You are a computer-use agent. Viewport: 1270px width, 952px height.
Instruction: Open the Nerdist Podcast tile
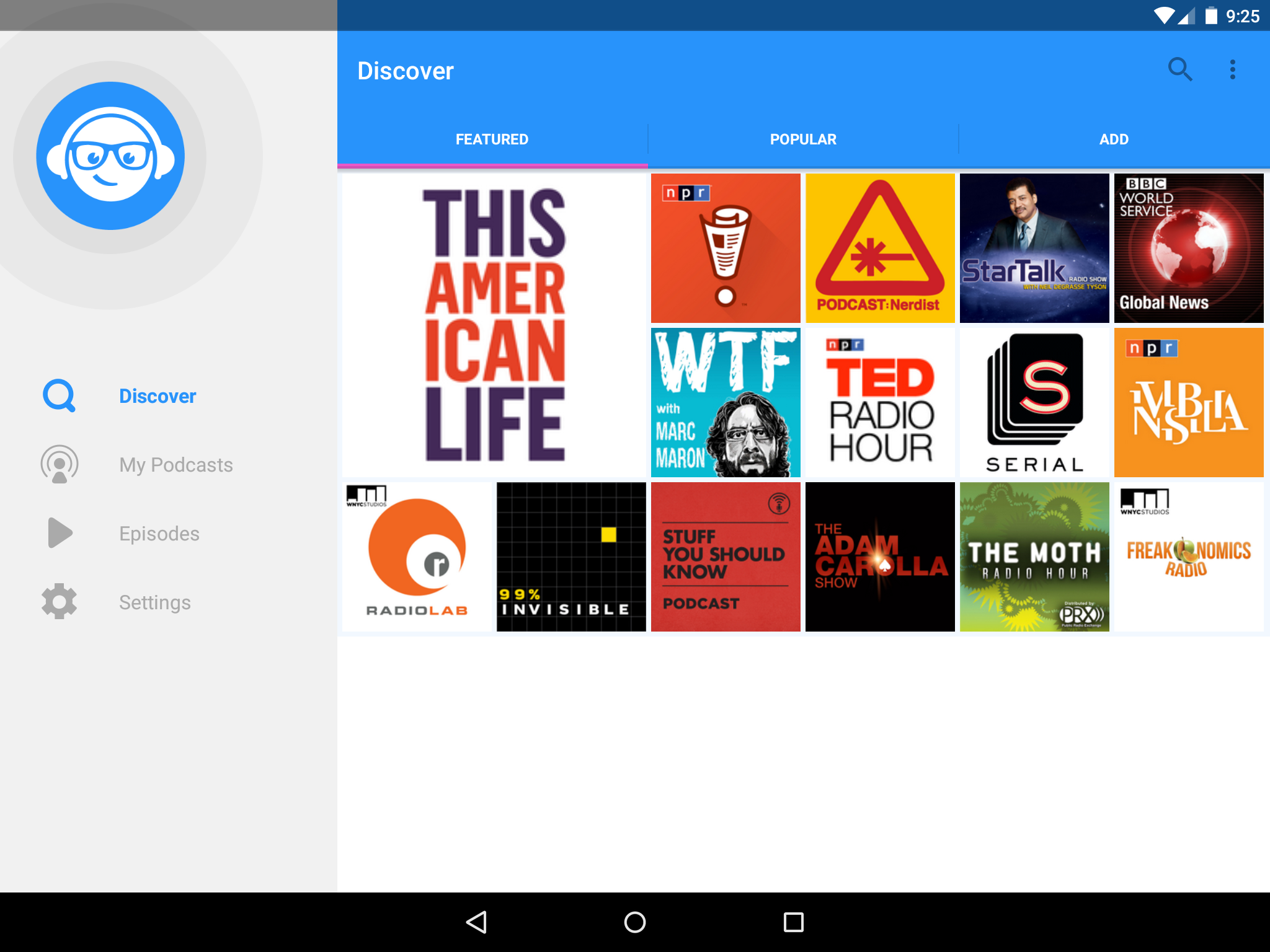click(880, 248)
